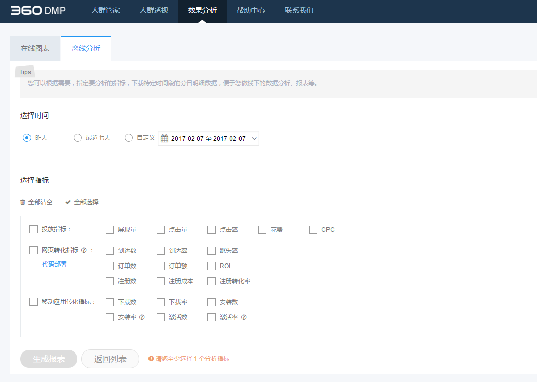Open the 联系我们 navigation item
The image size is (537, 382).
(x=299, y=10)
